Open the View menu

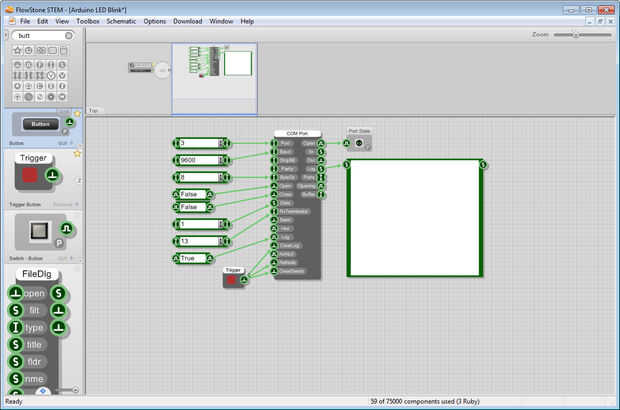point(62,21)
